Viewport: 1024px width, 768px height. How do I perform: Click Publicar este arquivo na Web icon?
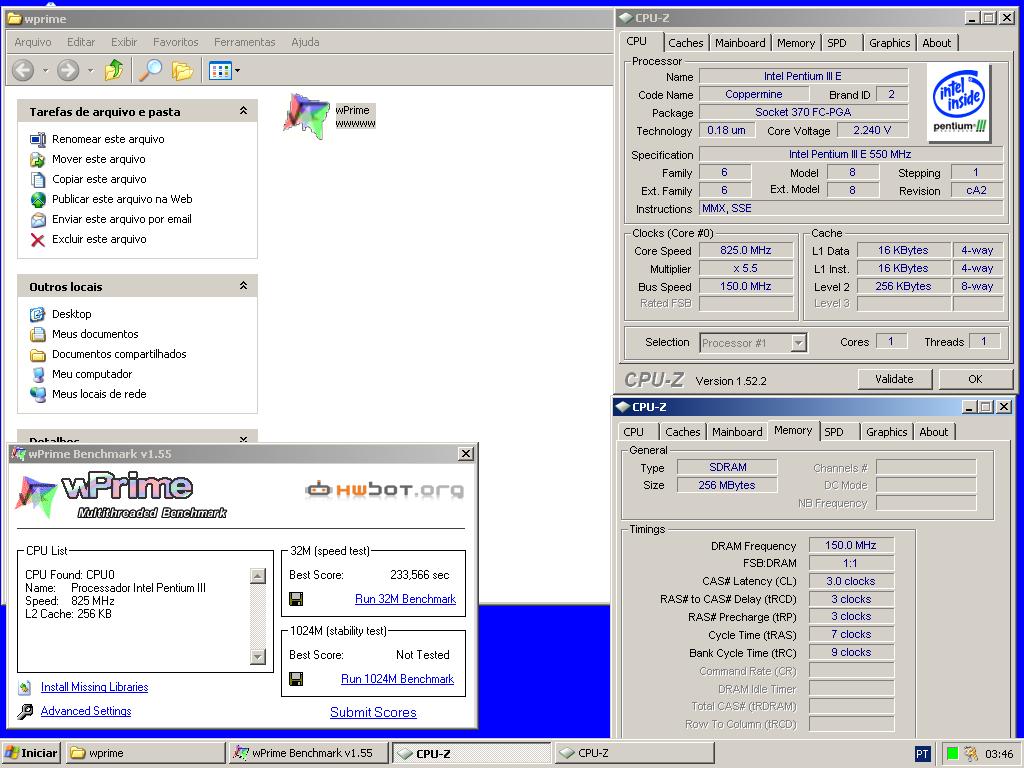pyautogui.click(x=38, y=199)
